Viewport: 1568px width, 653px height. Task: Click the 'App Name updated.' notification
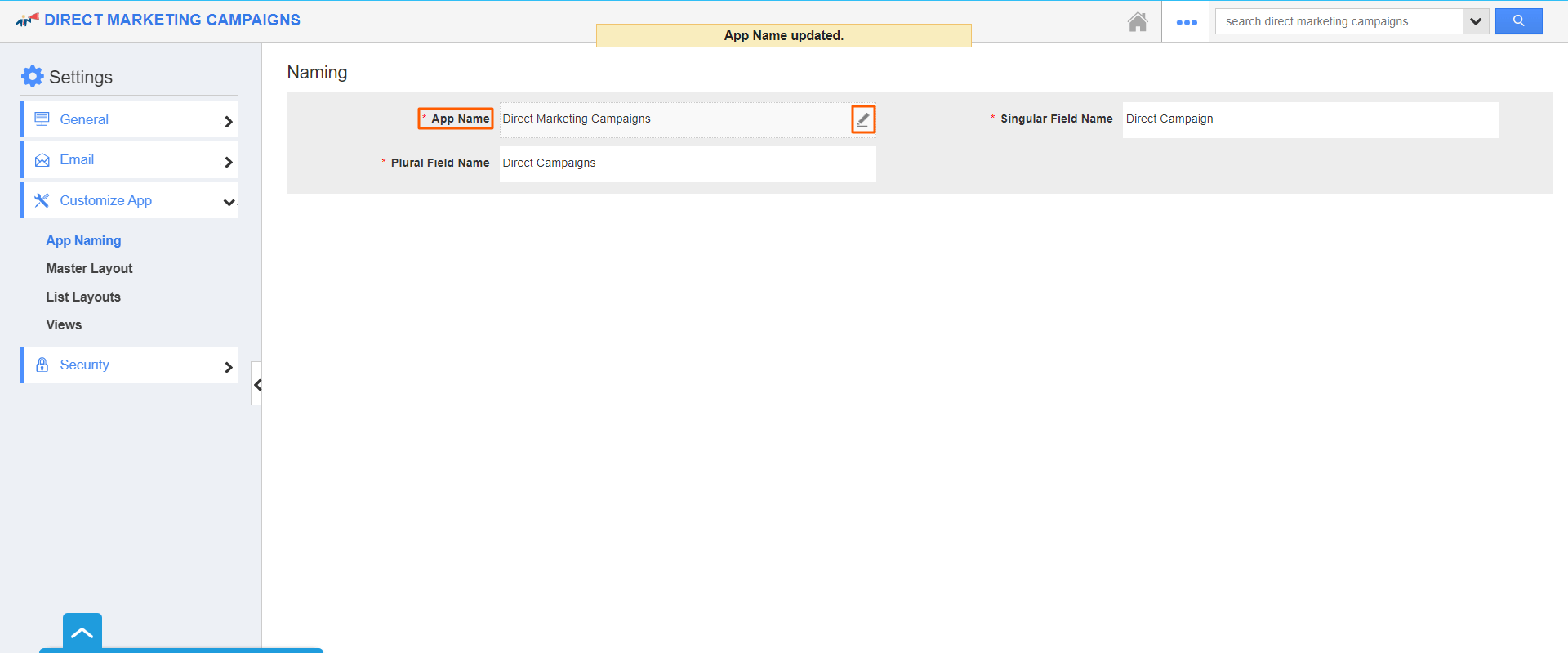pos(784,35)
